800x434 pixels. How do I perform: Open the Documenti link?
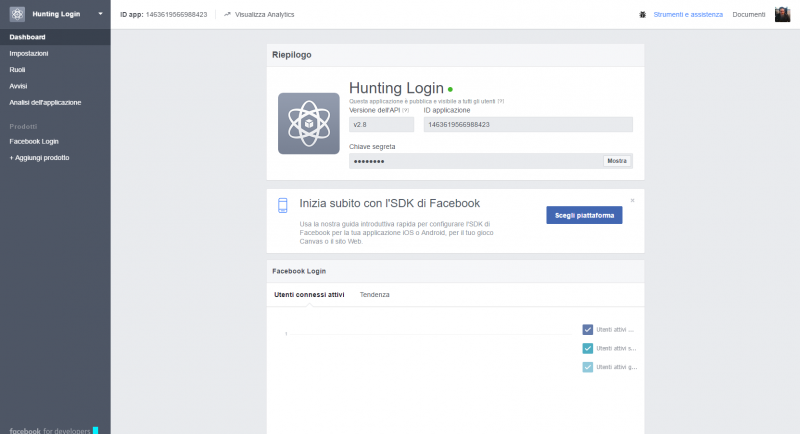(x=748, y=15)
